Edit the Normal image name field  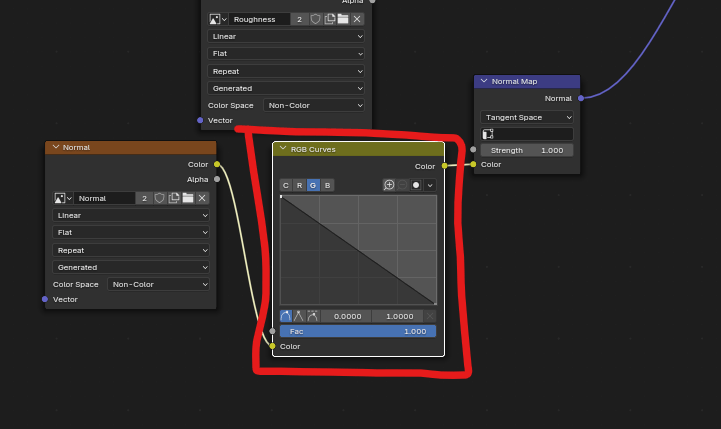coord(104,198)
